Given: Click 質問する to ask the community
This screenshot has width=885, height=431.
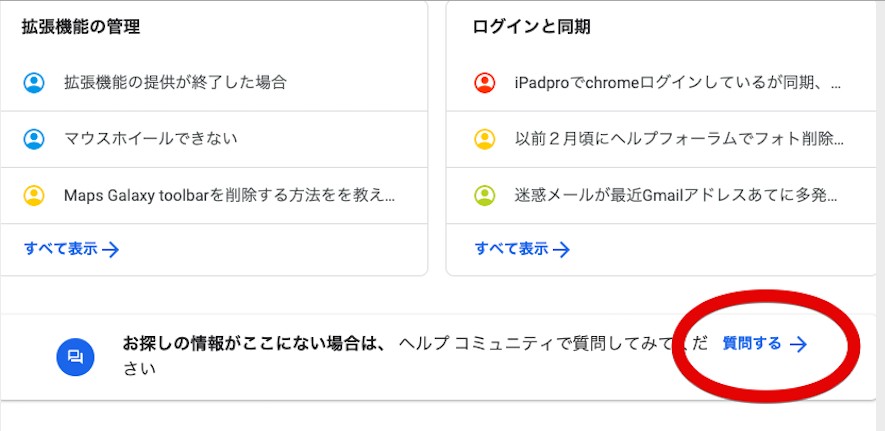Looking at the screenshot, I should coord(752,344).
